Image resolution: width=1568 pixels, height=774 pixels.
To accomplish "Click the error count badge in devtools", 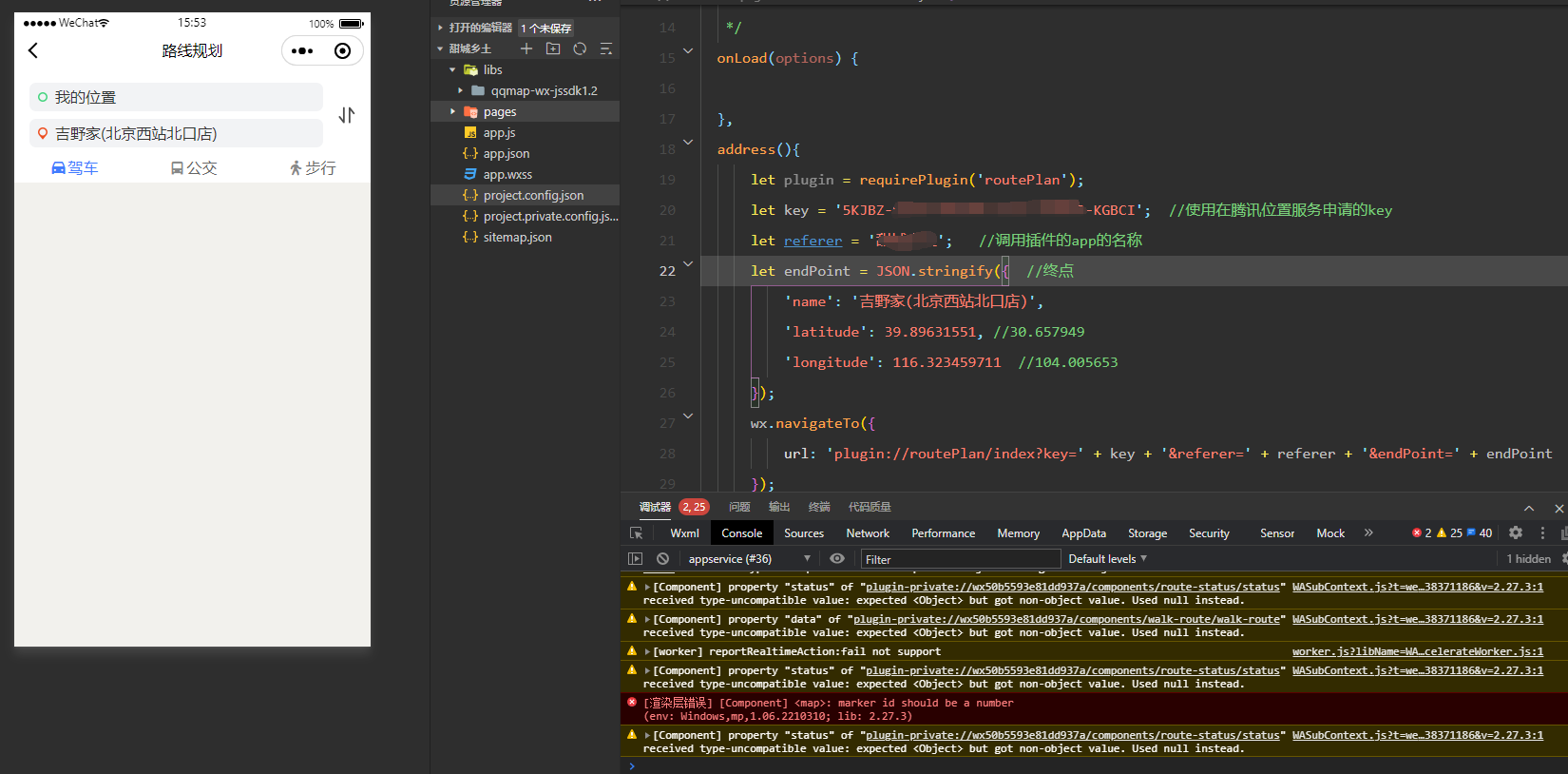I will (x=1422, y=533).
